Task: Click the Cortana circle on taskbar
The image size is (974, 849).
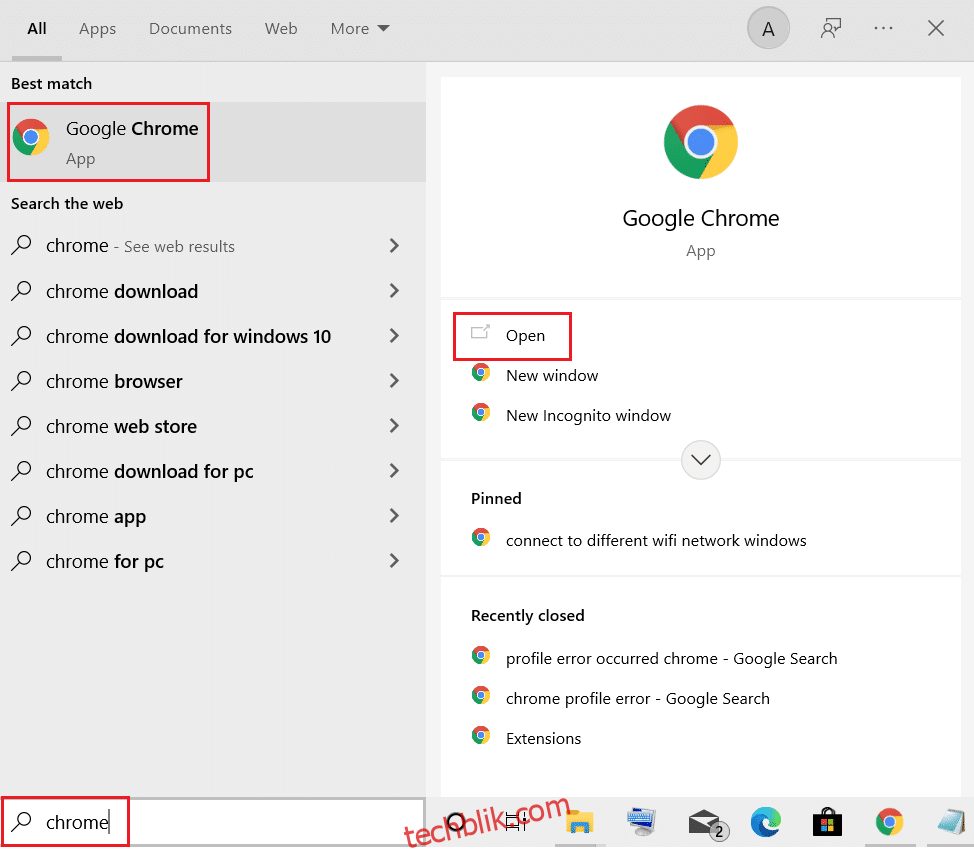Action: 456,822
